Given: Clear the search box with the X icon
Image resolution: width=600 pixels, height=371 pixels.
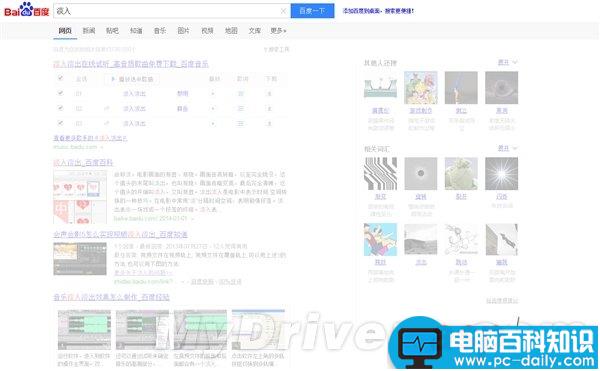Looking at the screenshot, I should 283,11.
